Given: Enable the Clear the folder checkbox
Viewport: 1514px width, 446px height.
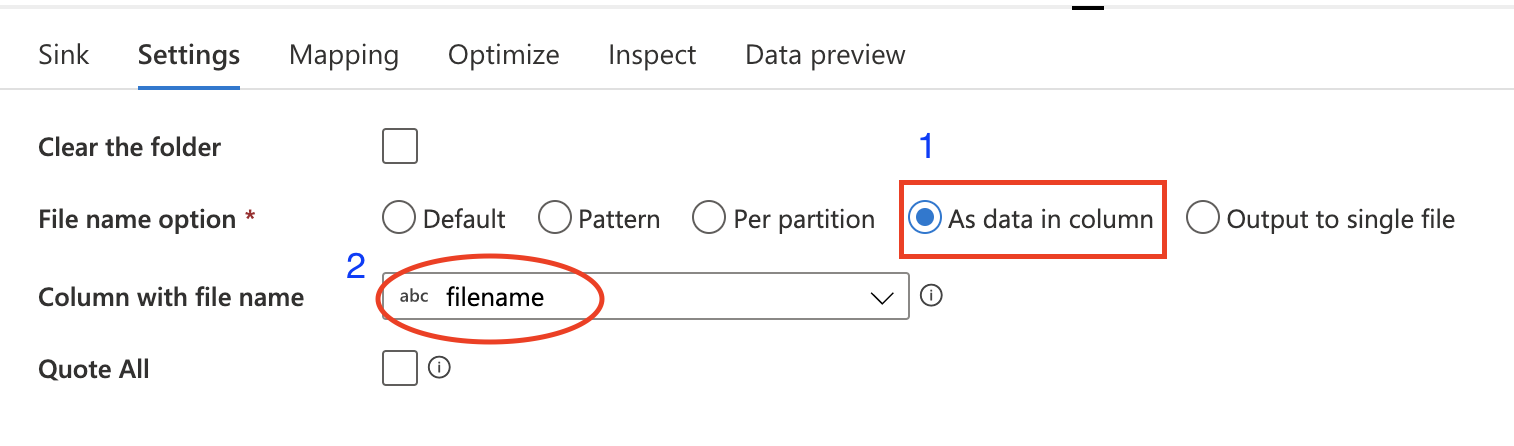Looking at the screenshot, I should click(400, 147).
